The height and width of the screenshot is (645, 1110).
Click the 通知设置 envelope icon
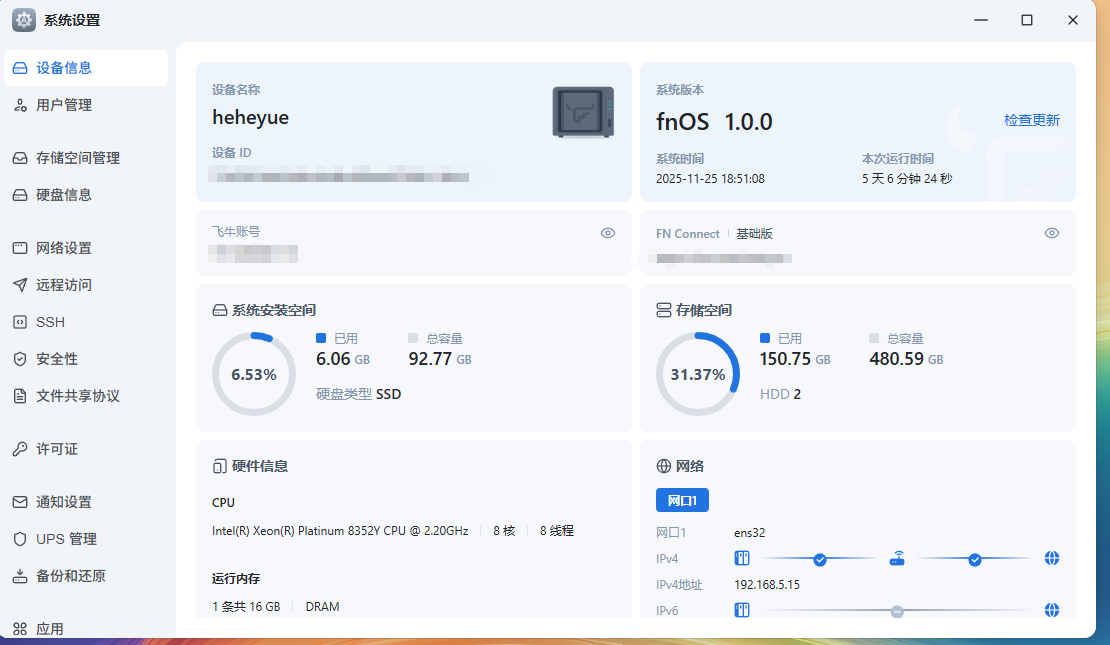(20, 502)
